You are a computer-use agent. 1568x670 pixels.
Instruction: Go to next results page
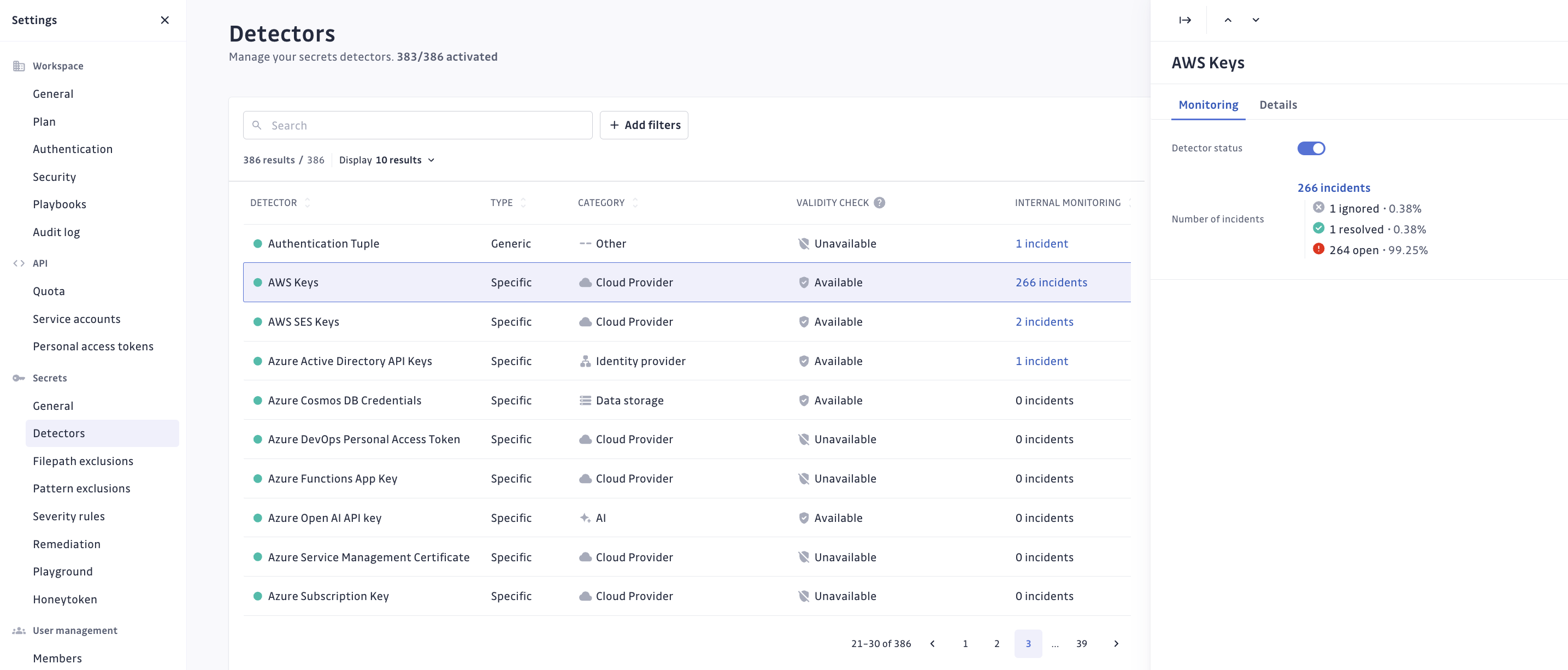(1116, 644)
